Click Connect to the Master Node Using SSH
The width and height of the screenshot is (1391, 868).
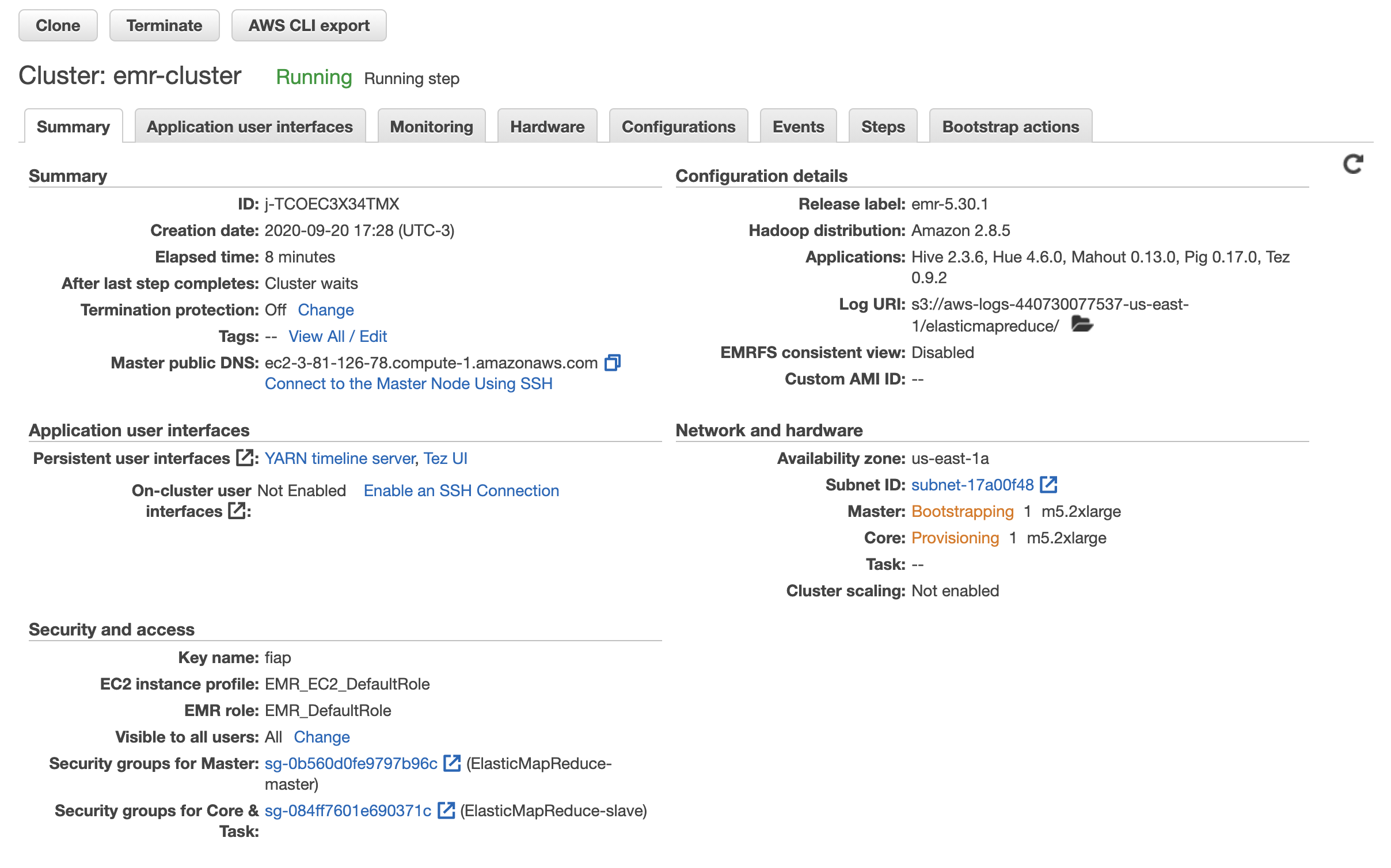[x=408, y=383]
